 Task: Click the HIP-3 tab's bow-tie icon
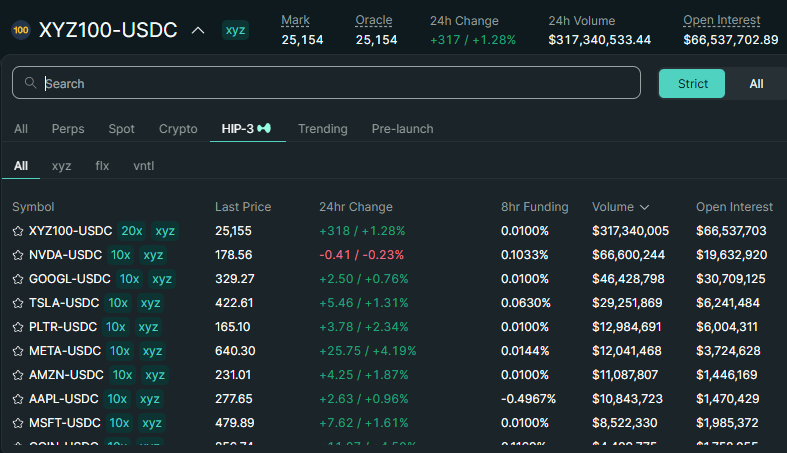[x=264, y=128]
